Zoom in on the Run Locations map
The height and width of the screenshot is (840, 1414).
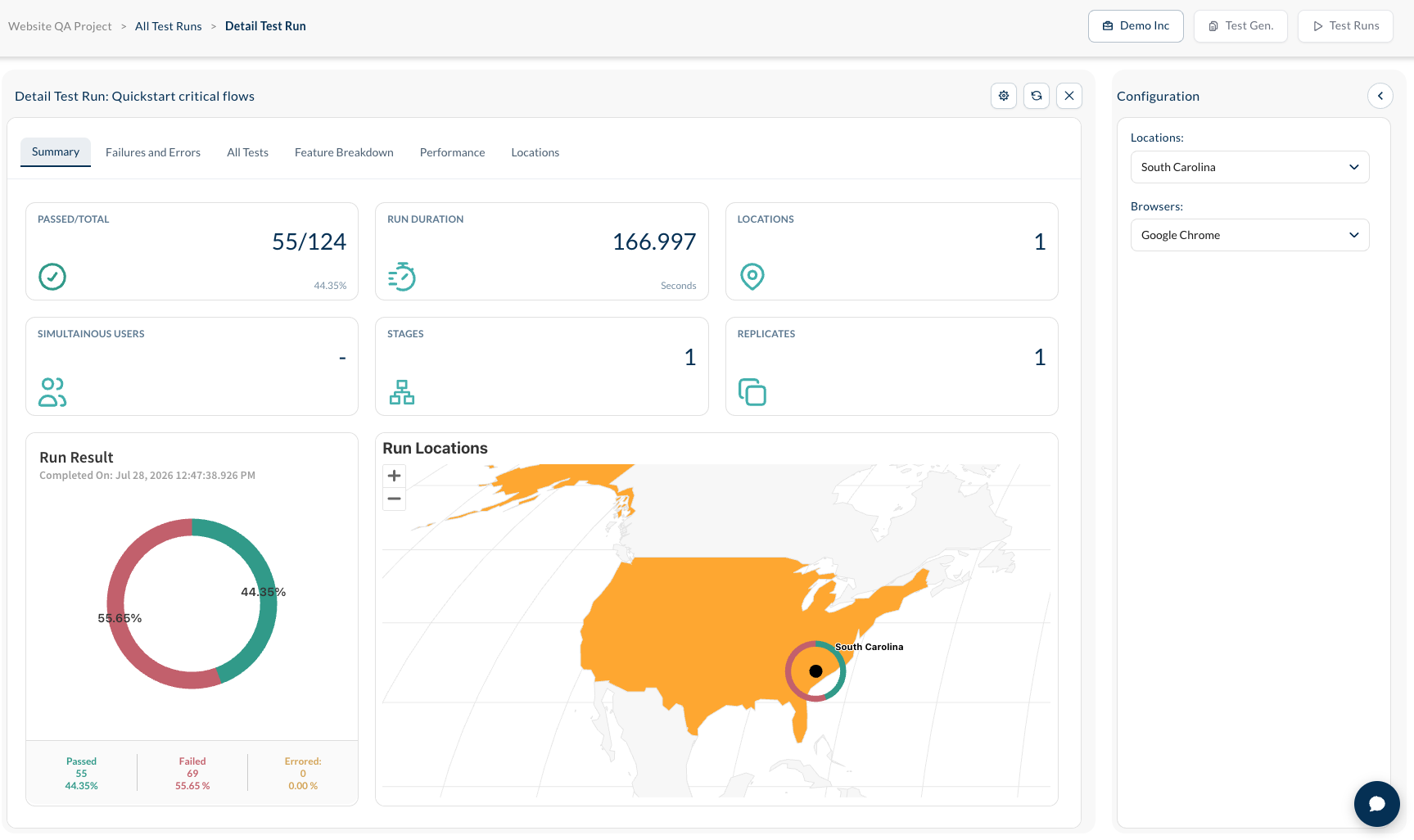(394, 476)
